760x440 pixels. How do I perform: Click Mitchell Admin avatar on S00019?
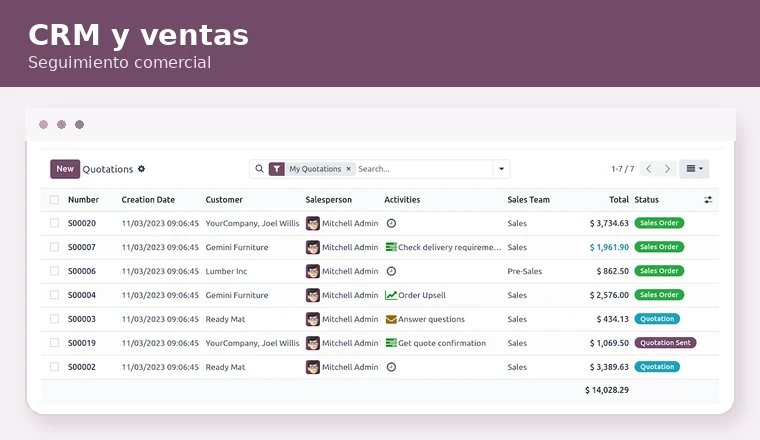(313, 343)
